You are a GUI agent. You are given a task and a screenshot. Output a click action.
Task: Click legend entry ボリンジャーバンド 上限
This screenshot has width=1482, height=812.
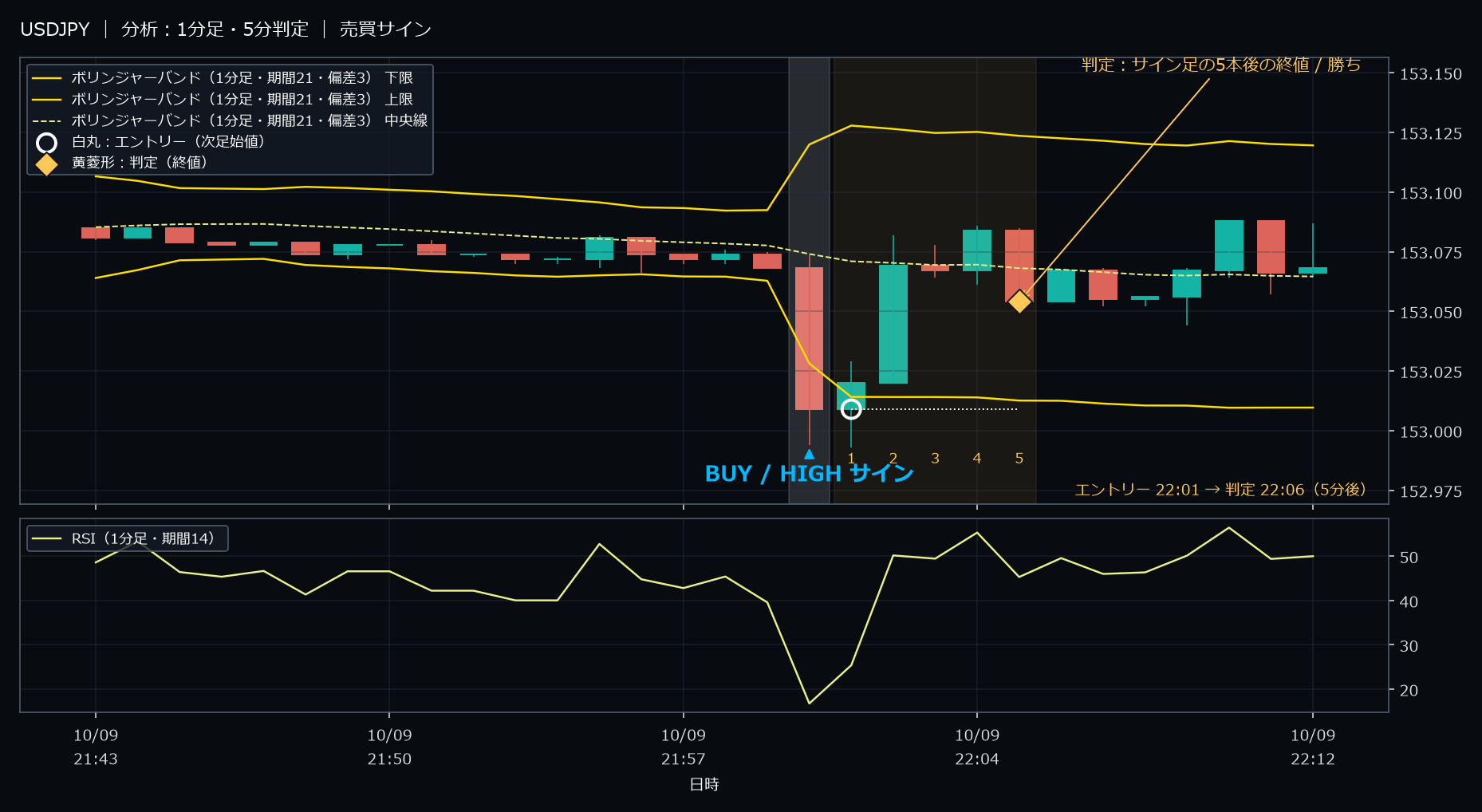[242, 100]
